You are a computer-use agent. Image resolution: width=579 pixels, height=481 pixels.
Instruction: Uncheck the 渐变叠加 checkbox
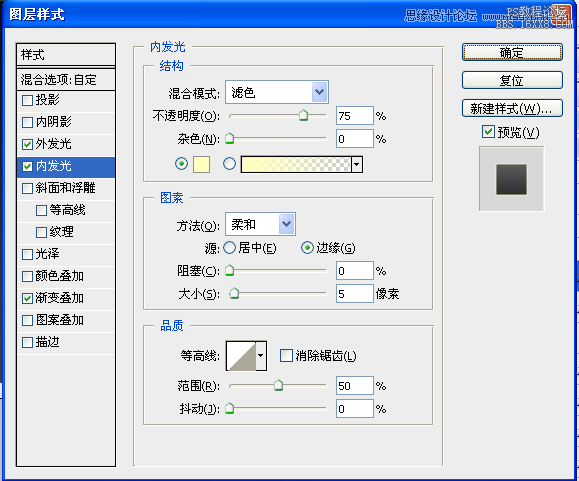[x=27, y=298]
